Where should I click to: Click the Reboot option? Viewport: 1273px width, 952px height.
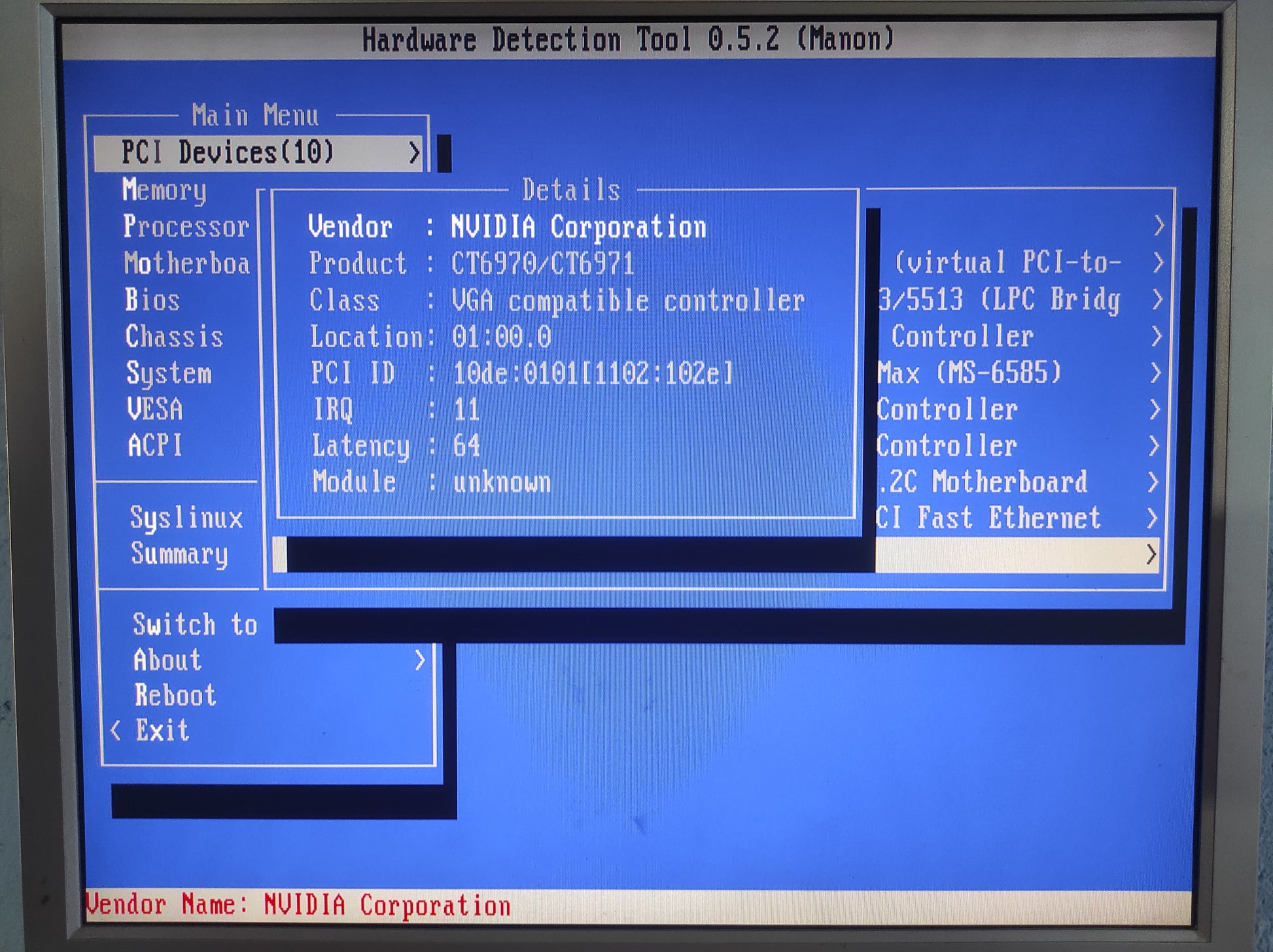point(175,695)
